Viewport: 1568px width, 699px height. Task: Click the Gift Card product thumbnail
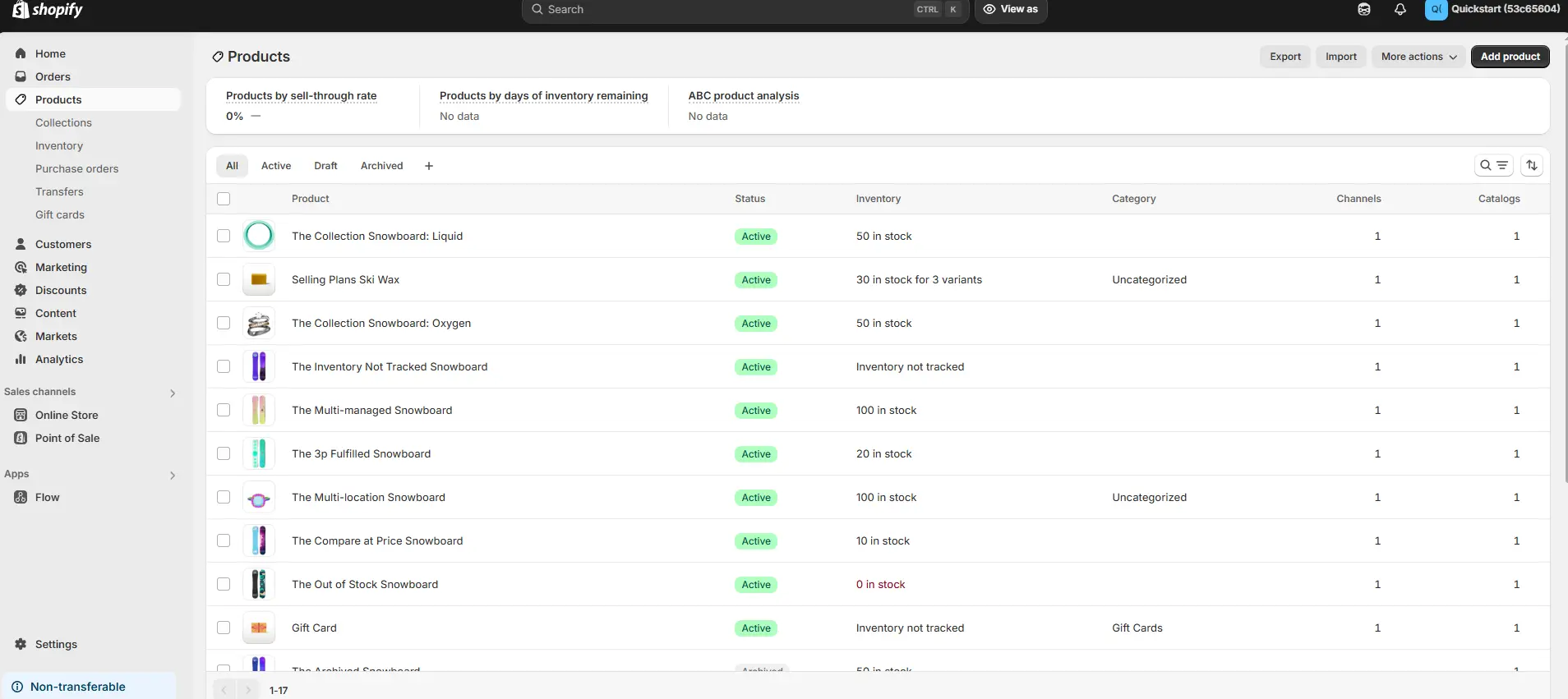click(x=259, y=628)
